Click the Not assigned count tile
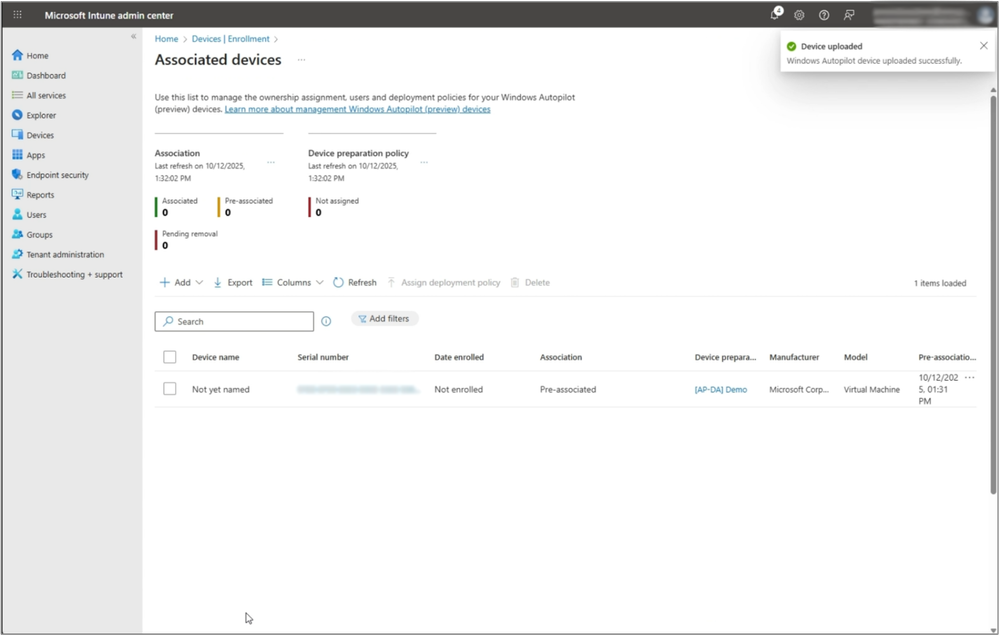Screen dimensions: 999x635 (334, 206)
